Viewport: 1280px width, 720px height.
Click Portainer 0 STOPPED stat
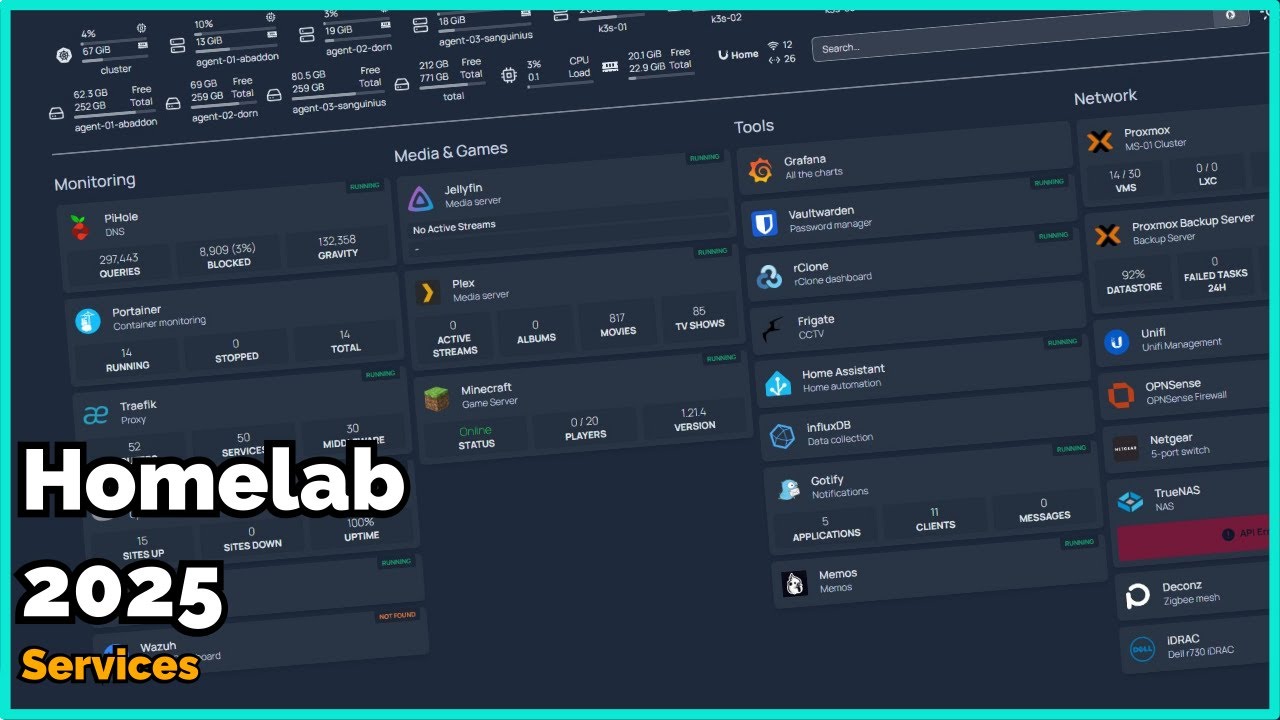tap(236, 350)
